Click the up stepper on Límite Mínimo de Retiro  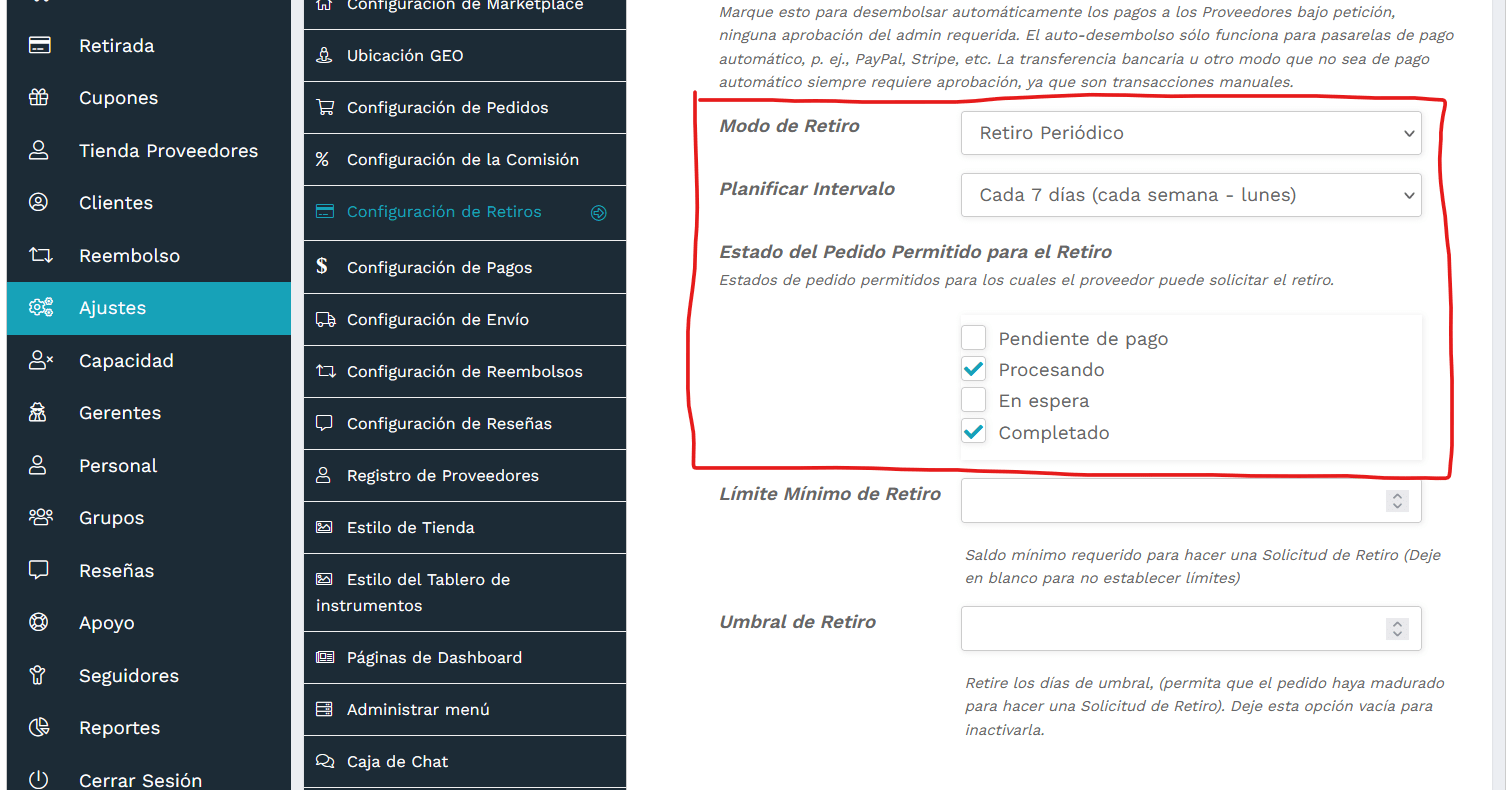pos(1397,496)
